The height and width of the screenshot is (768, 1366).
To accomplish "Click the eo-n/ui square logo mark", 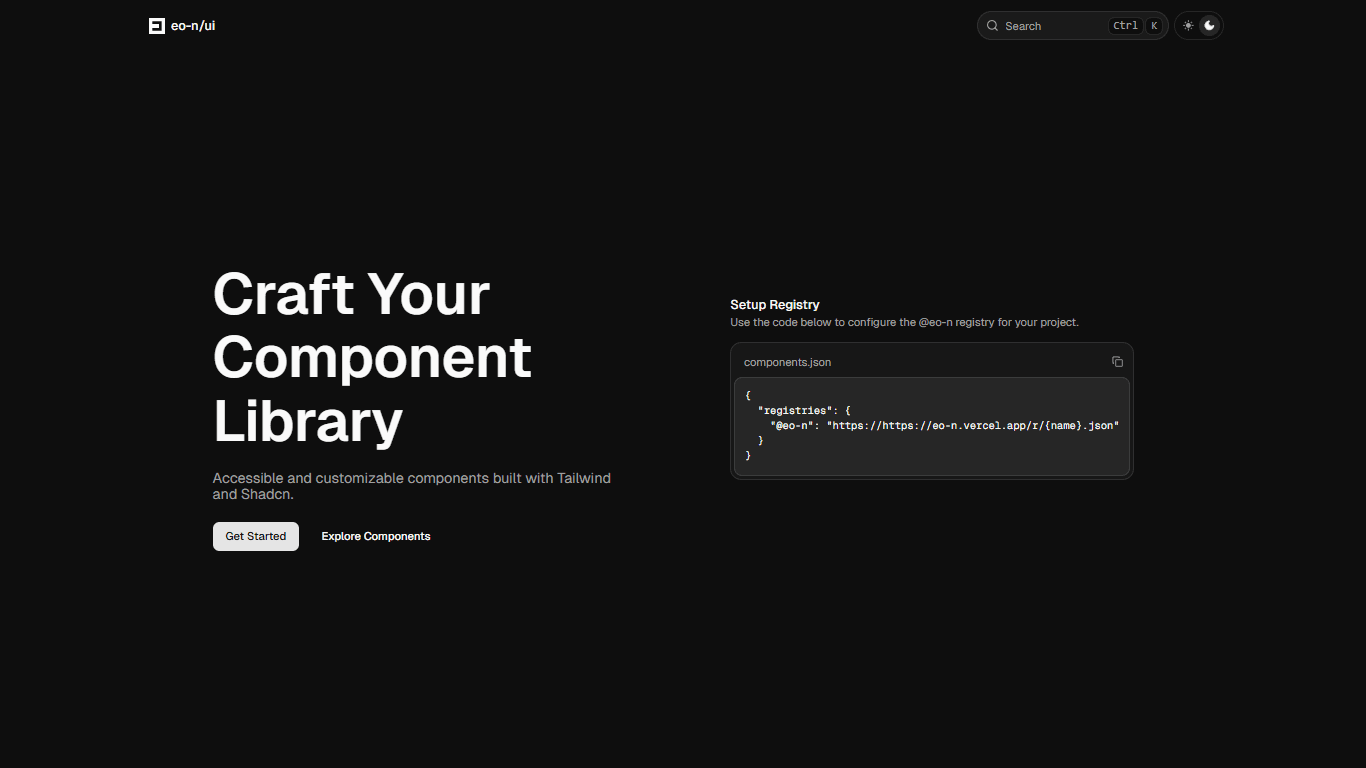I will pyautogui.click(x=156, y=25).
